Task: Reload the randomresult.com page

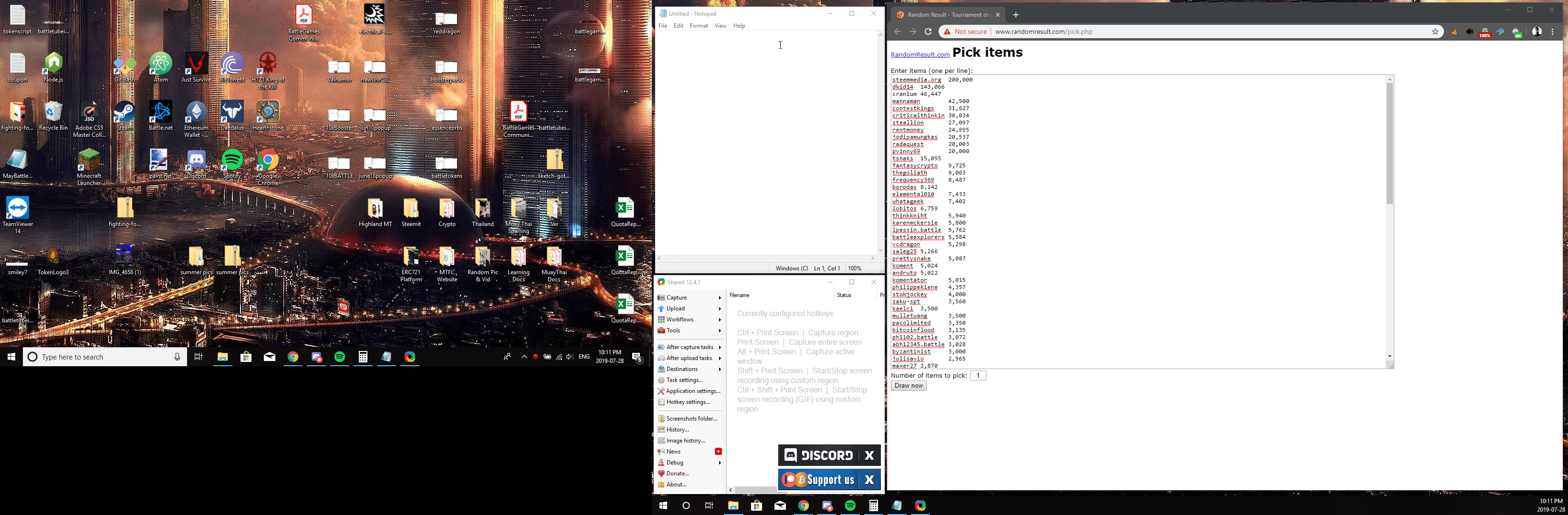Action: 928,32
